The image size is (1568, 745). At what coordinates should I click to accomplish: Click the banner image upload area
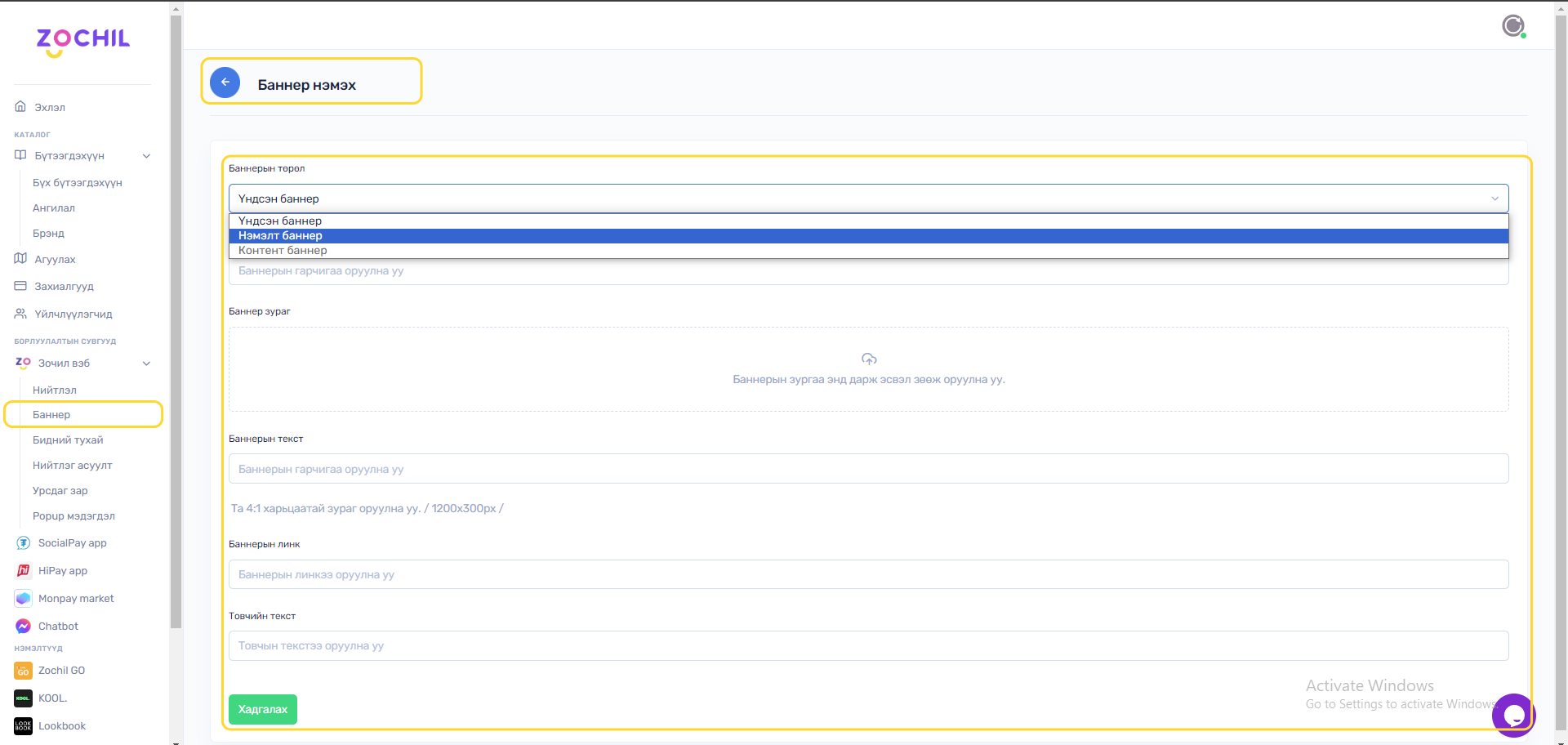pyautogui.click(x=868, y=369)
